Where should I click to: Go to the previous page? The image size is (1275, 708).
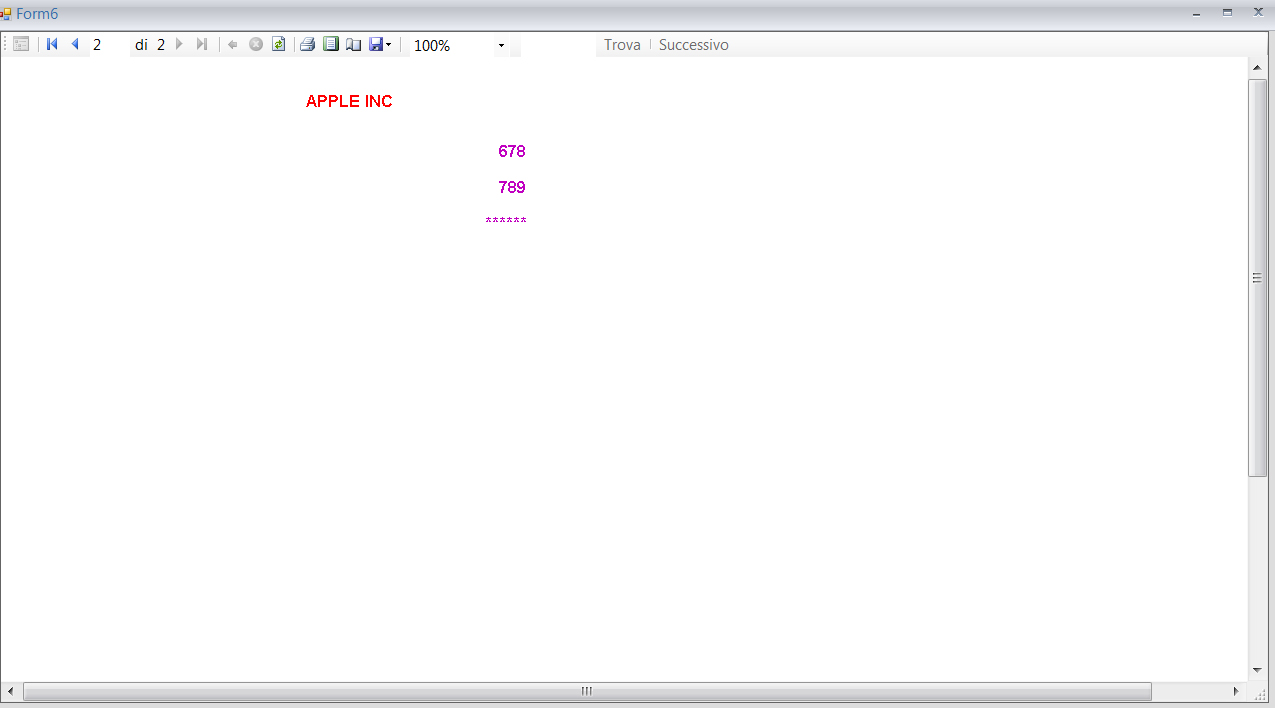coord(74,44)
